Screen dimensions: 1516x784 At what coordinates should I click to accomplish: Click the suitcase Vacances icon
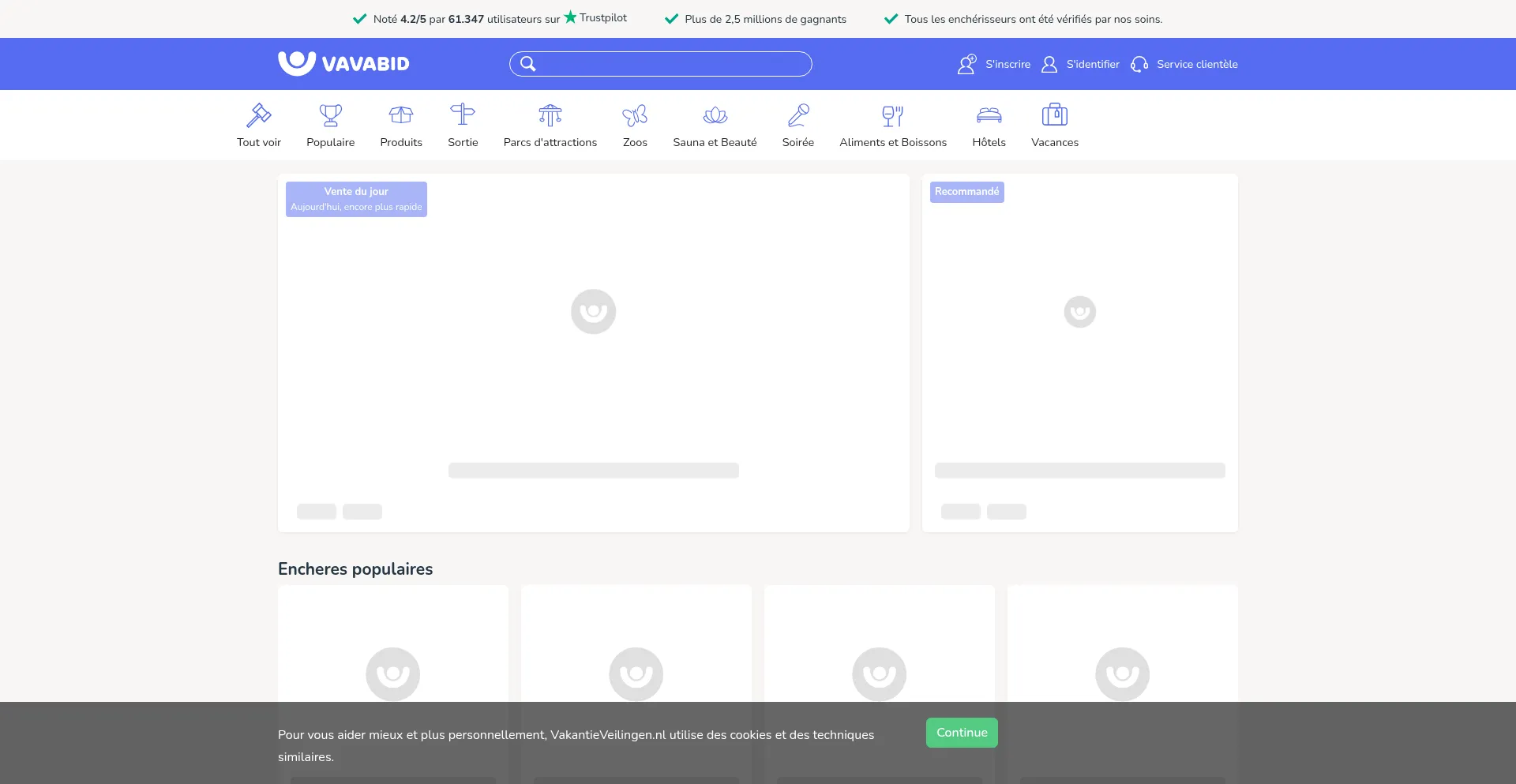(x=1055, y=115)
